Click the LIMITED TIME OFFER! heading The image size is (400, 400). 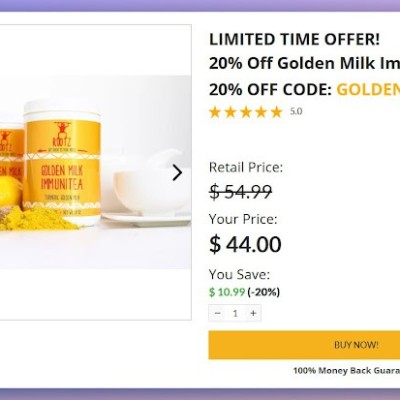pos(294,39)
